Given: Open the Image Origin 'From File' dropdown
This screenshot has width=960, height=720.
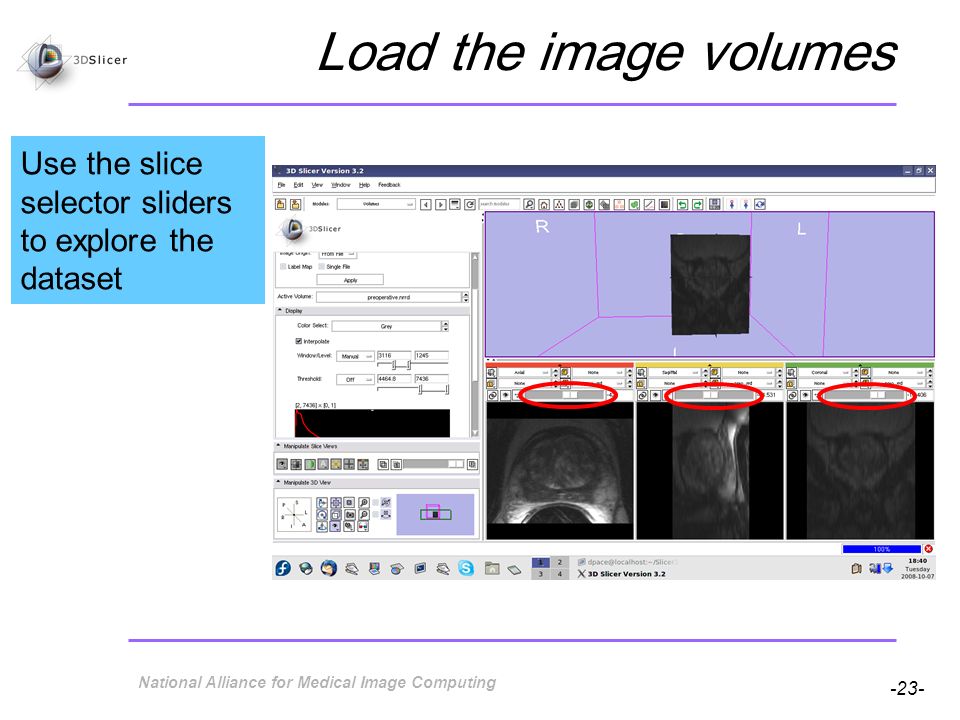Looking at the screenshot, I should 338,254.
